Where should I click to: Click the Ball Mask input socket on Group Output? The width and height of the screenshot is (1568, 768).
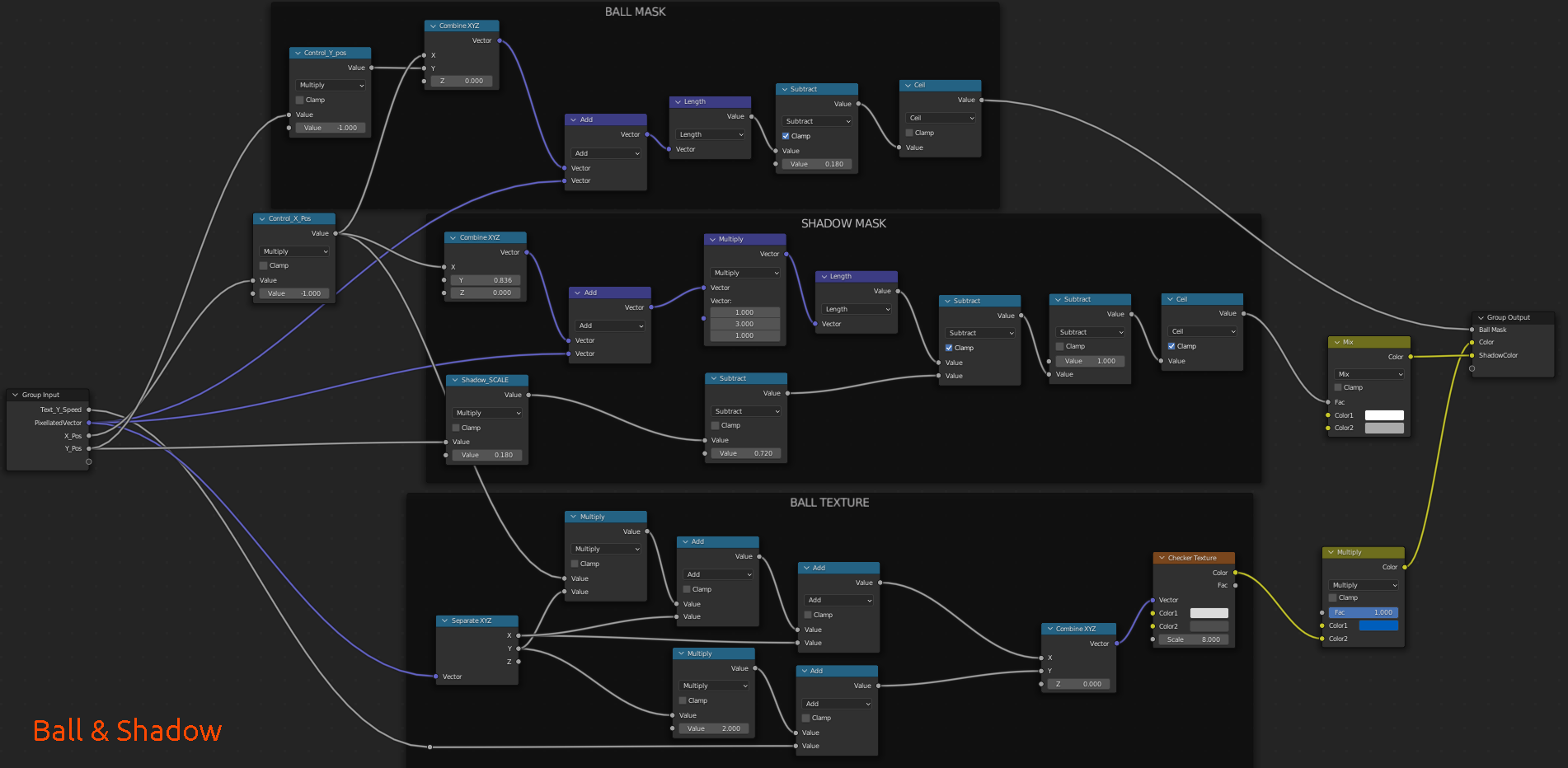[1472, 330]
